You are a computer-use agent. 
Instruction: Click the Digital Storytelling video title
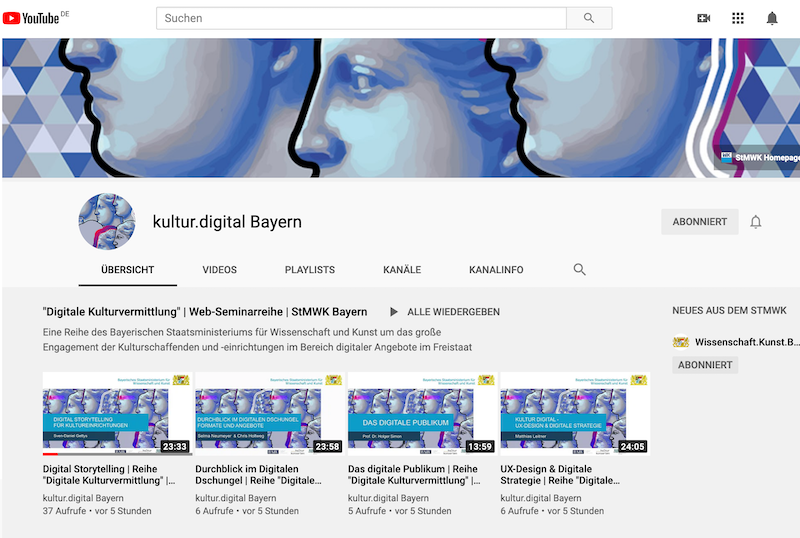pos(109,475)
